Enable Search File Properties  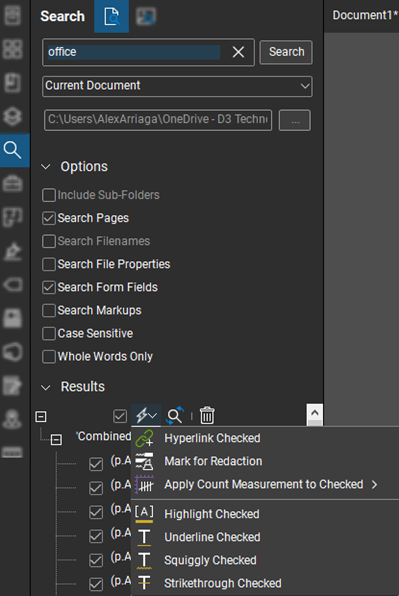49,264
